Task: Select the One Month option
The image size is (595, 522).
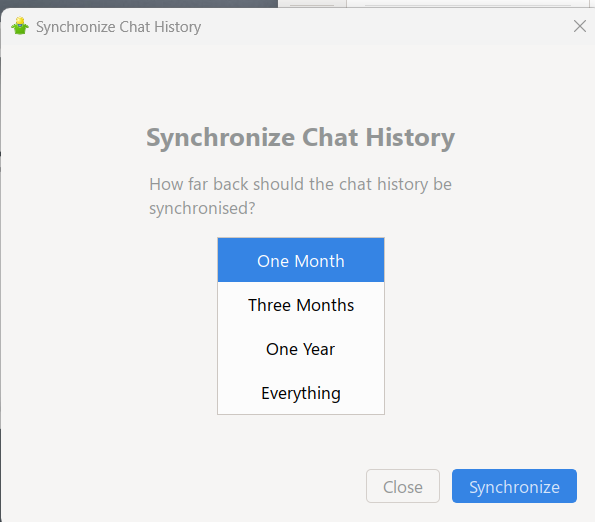Action: [301, 260]
